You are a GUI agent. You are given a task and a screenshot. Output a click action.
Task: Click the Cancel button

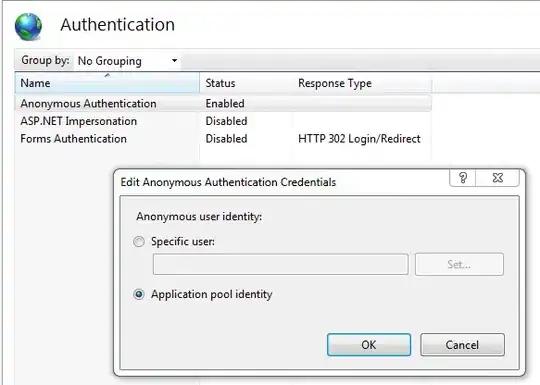462,344
